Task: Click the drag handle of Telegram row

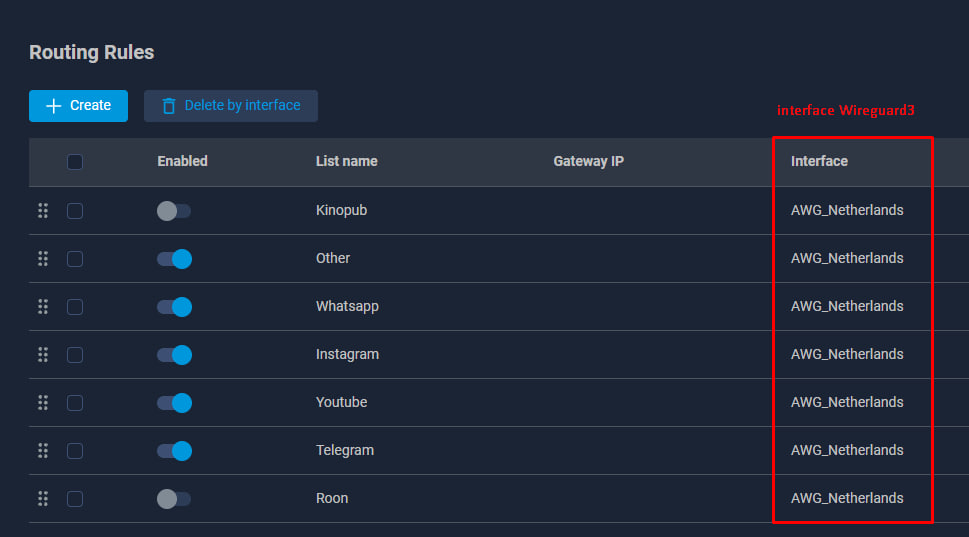Action: point(43,450)
